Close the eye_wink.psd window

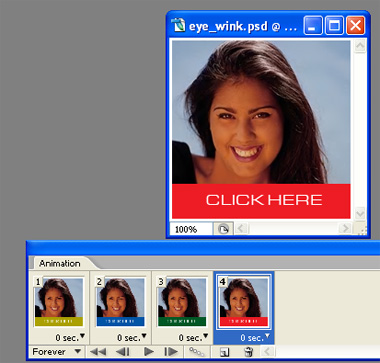click(356, 25)
